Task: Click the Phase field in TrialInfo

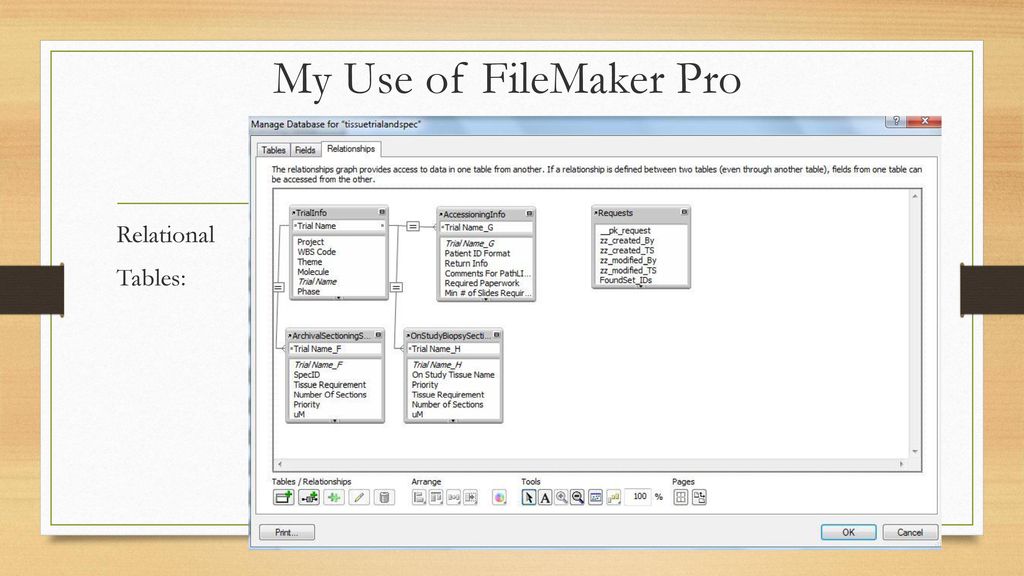Action: tap(308, 292)
